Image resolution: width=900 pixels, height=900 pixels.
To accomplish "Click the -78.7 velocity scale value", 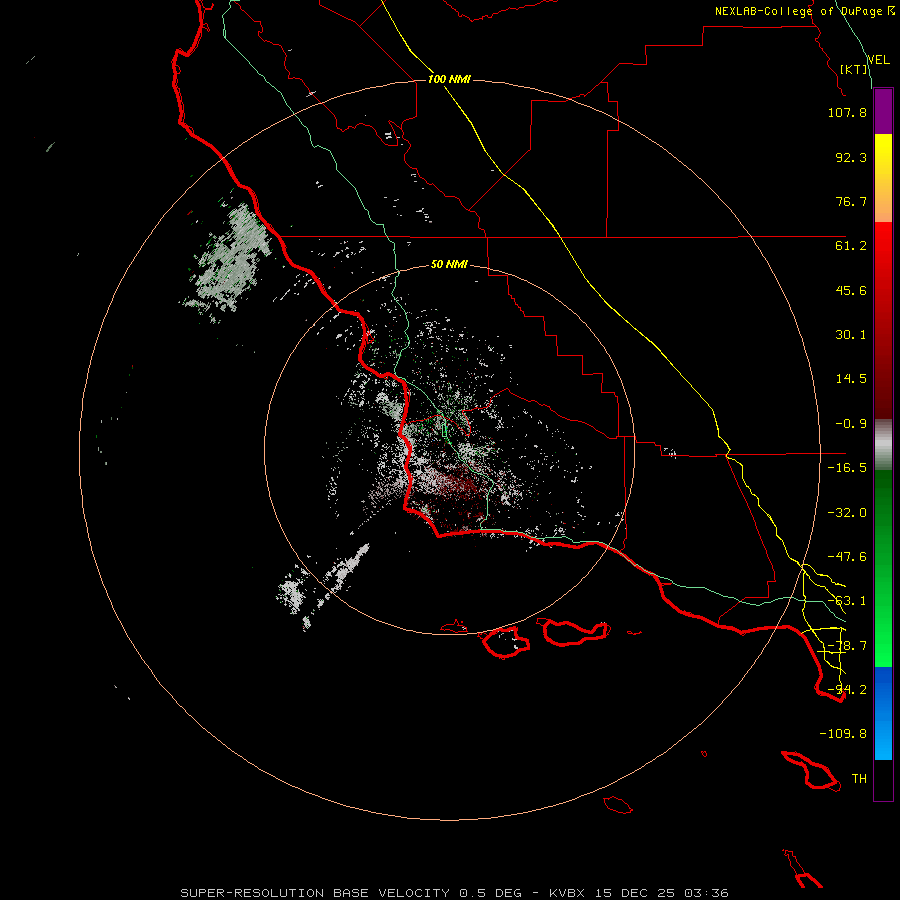I will (847, 646).
